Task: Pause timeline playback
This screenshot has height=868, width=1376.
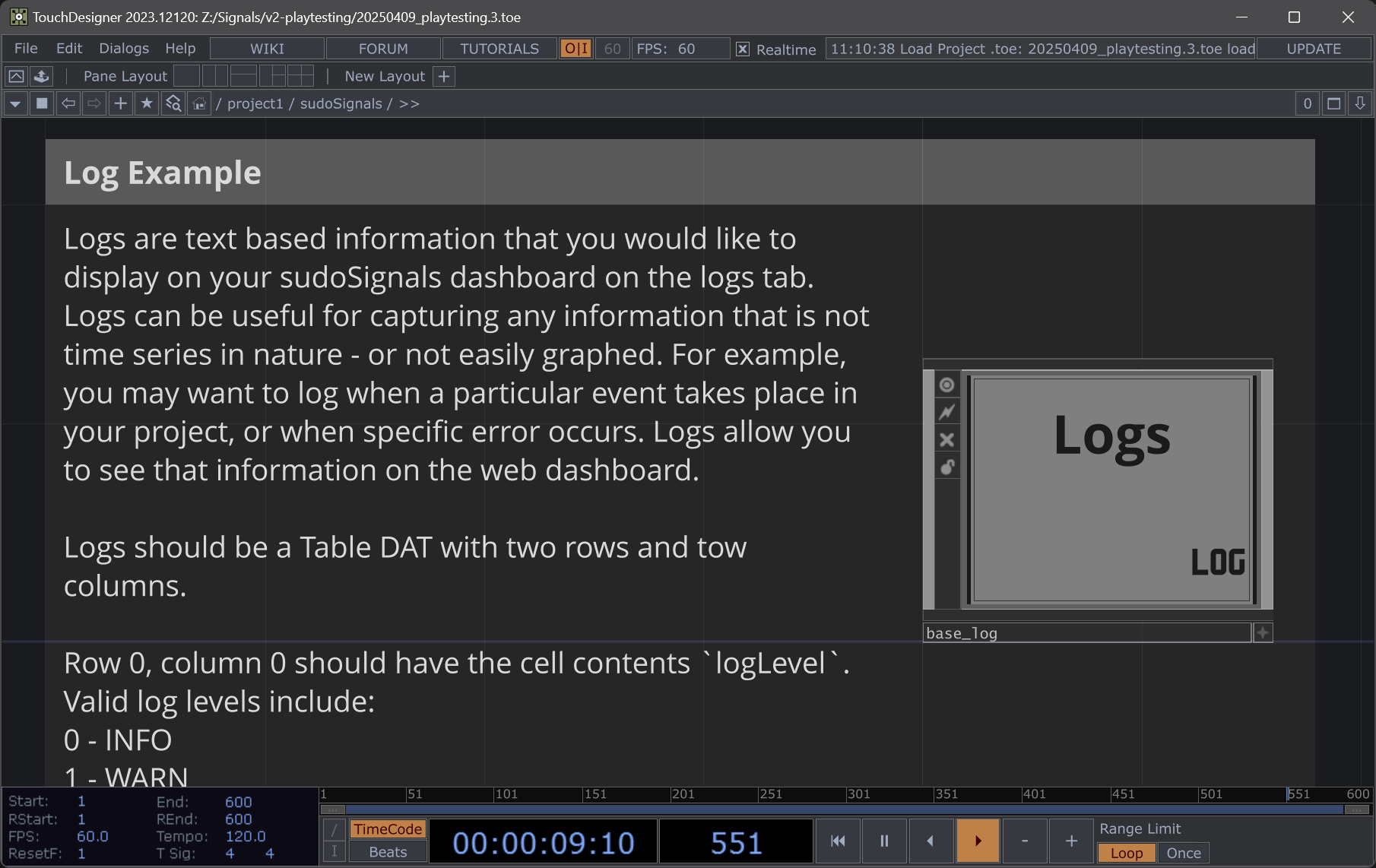Action: coord(884,841)
